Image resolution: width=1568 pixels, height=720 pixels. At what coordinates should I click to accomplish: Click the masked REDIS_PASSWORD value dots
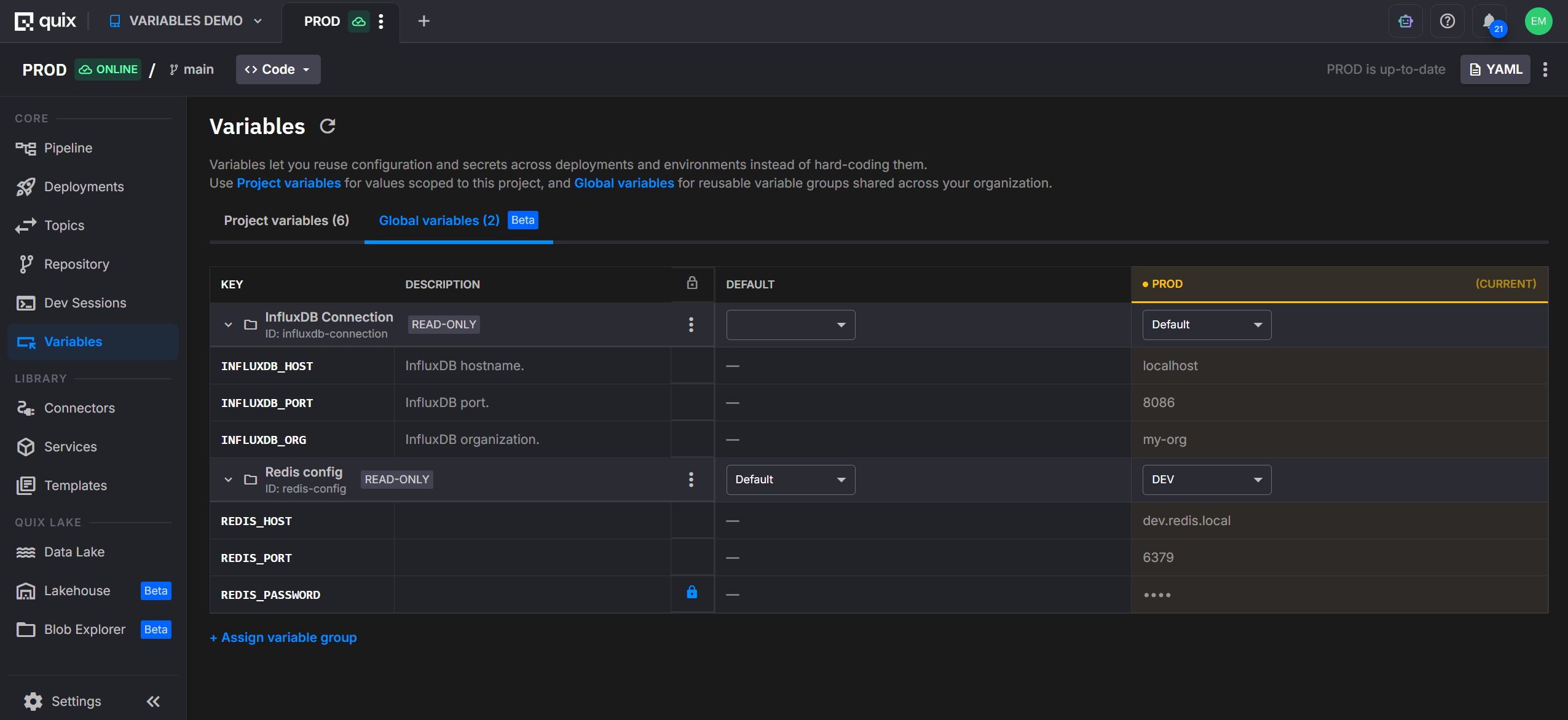pos(1157,595)
